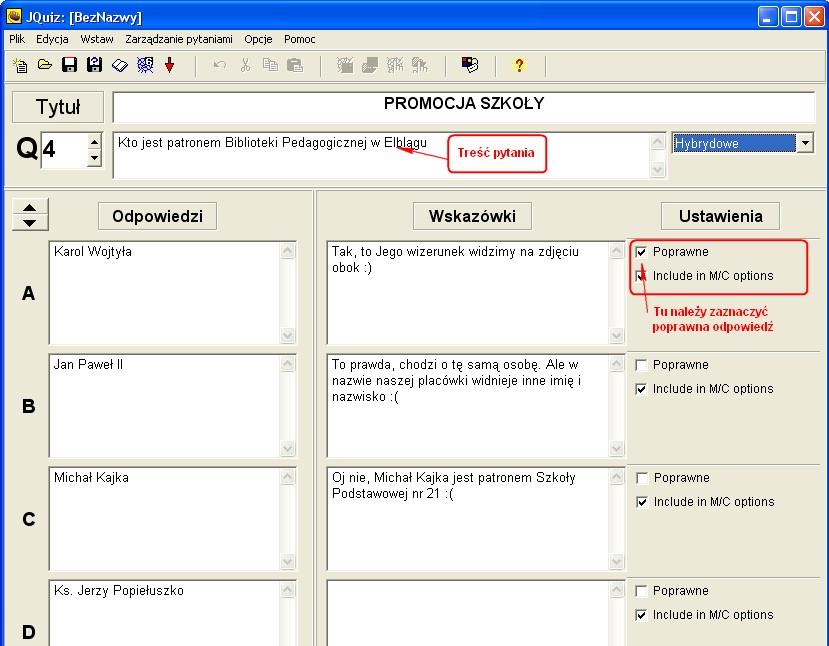Click scroll up arrow in hint A box
829x646 pixels.
pyautogui.click(x=616, y=250)
